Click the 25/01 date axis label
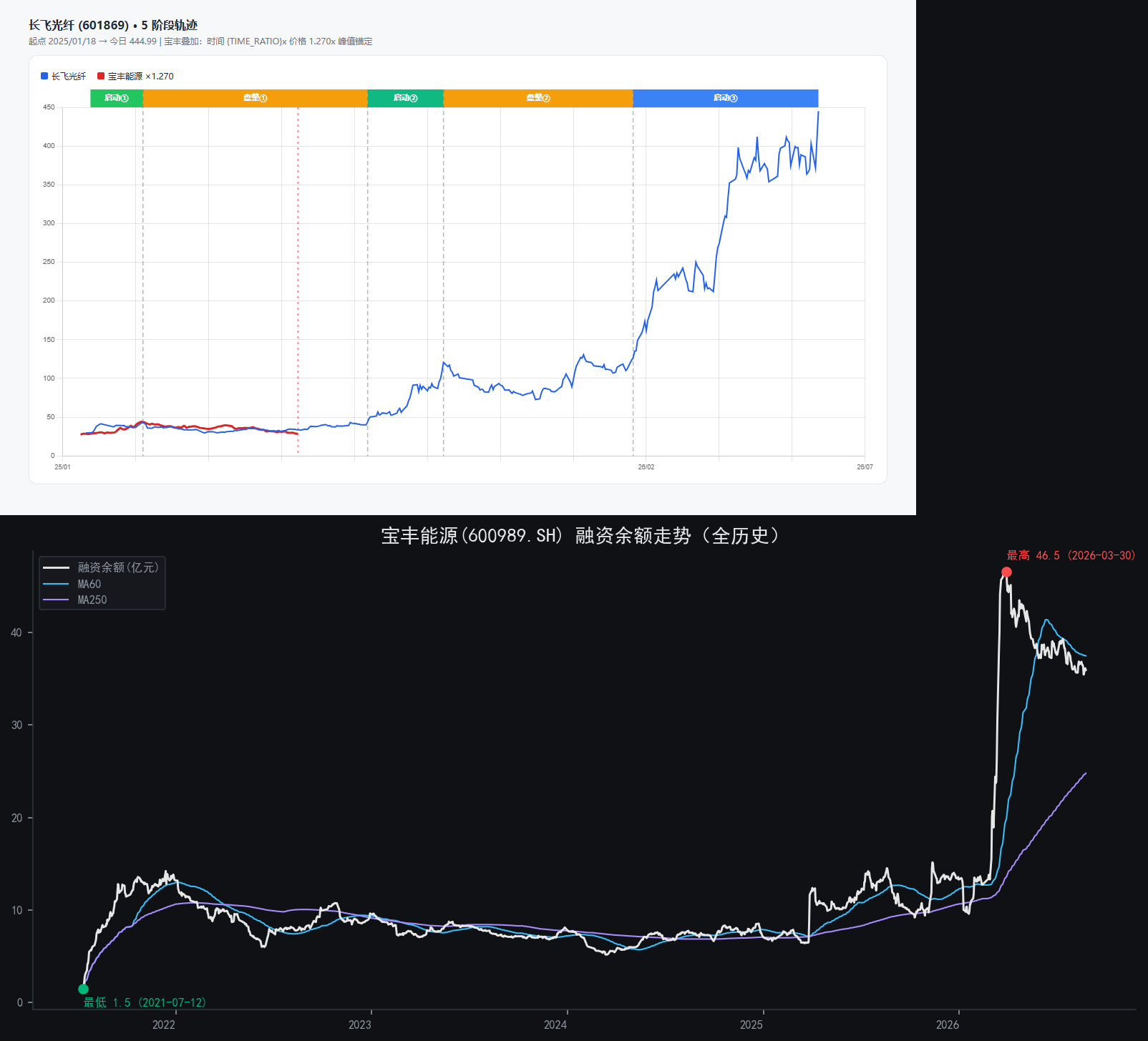Viewport: 1148px width, 1041px height. [x=63, y=467]
